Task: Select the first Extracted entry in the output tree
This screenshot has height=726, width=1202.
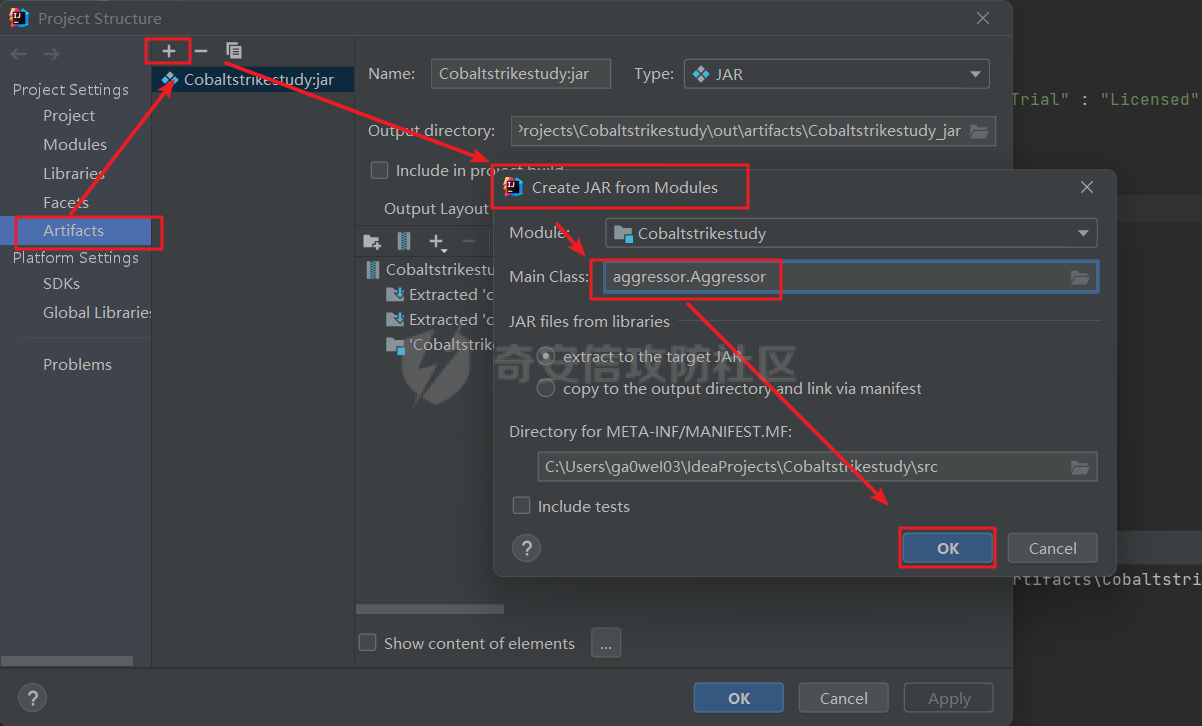Action: 440,295
